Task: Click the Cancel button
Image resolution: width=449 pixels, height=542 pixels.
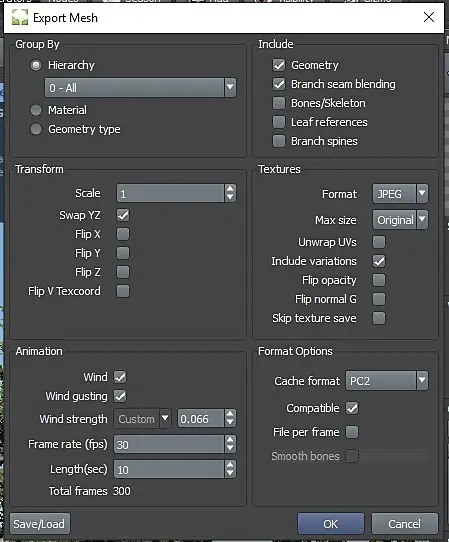Action: coord(404,524)
